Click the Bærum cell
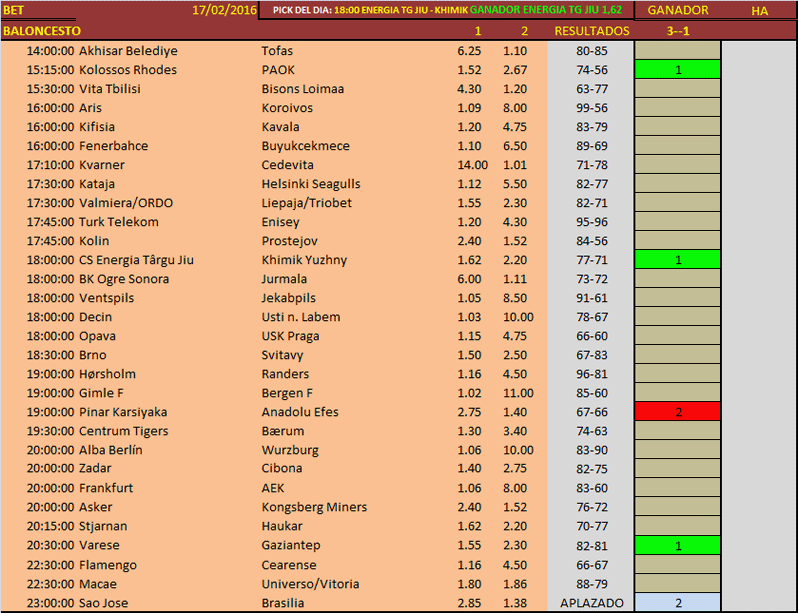Viewport: 798px width, 613px height. click(x=282, y=431)
